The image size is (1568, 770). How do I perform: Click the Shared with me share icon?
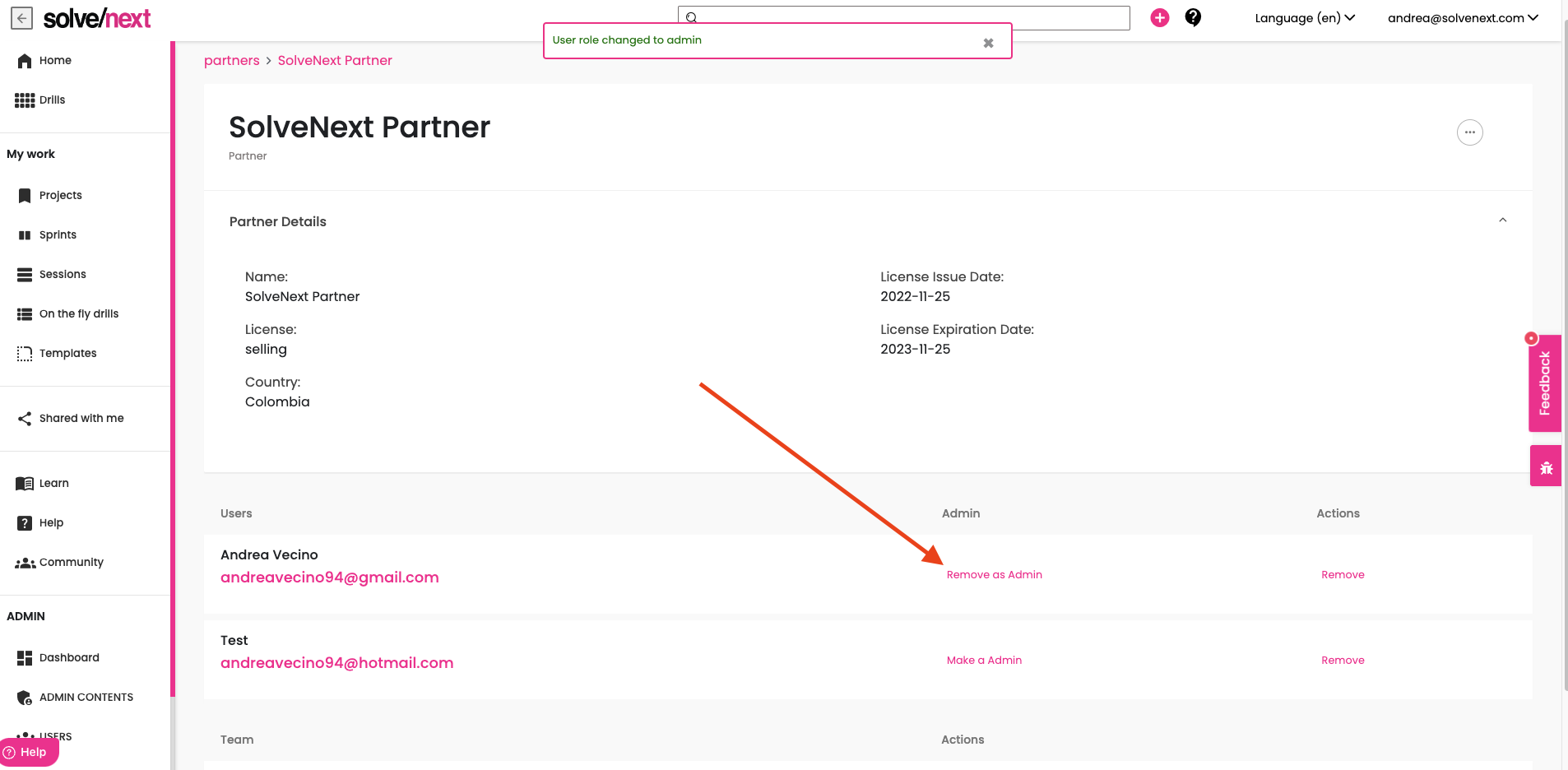[x=25, y=419]
